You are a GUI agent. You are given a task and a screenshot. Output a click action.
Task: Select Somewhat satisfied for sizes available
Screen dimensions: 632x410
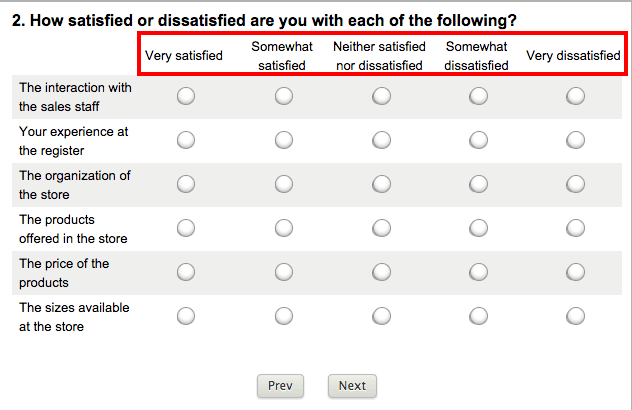(284, 316)
